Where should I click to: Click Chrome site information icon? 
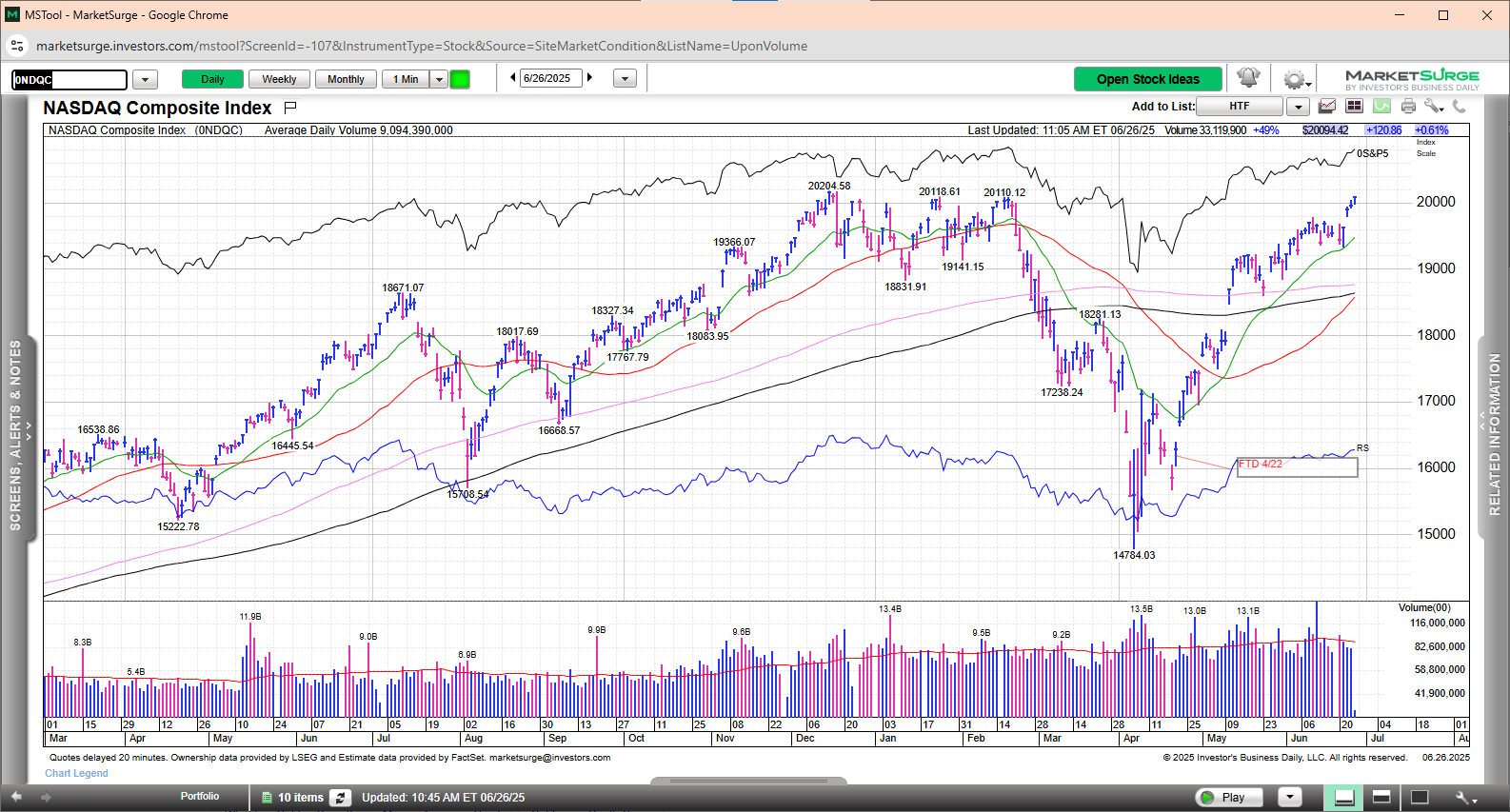17,46
